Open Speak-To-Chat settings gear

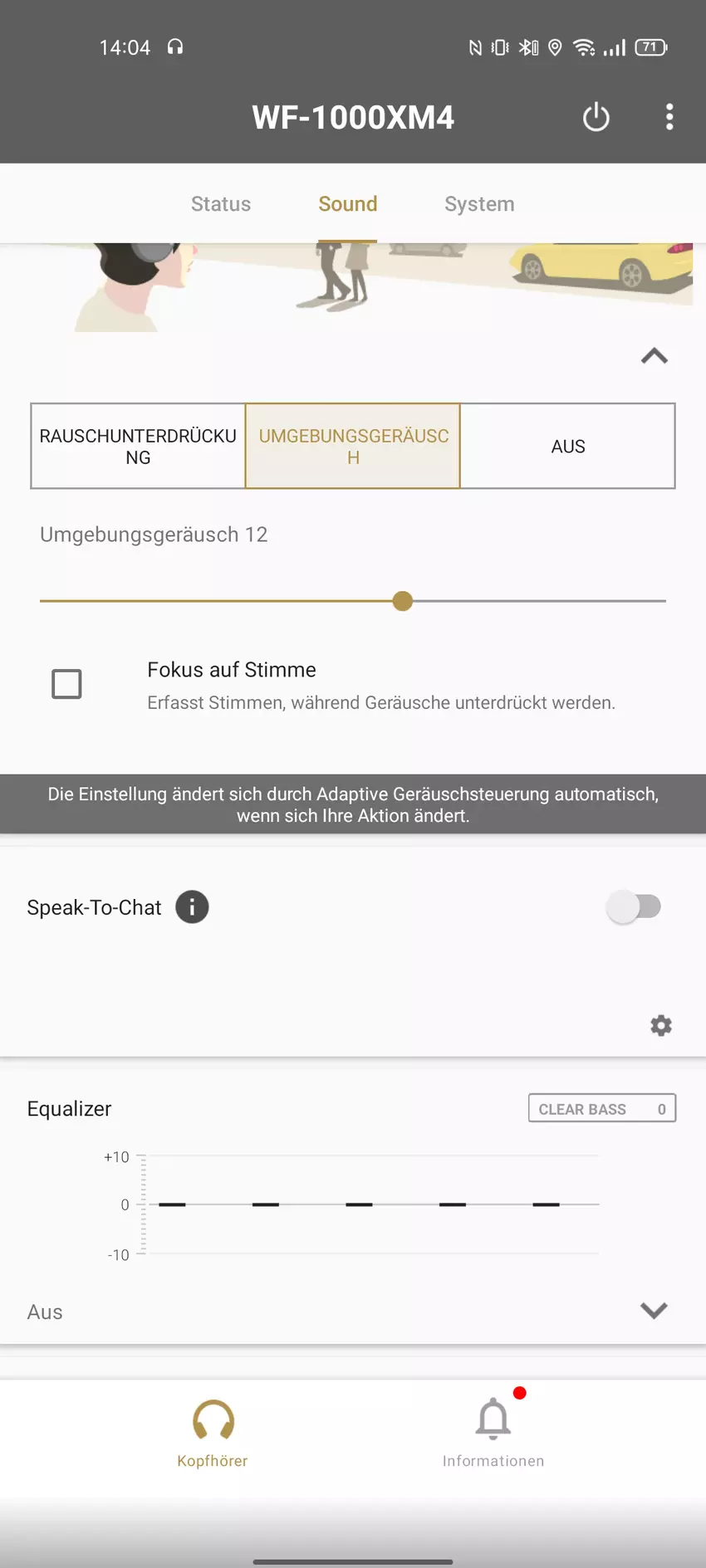point(661,1026)
